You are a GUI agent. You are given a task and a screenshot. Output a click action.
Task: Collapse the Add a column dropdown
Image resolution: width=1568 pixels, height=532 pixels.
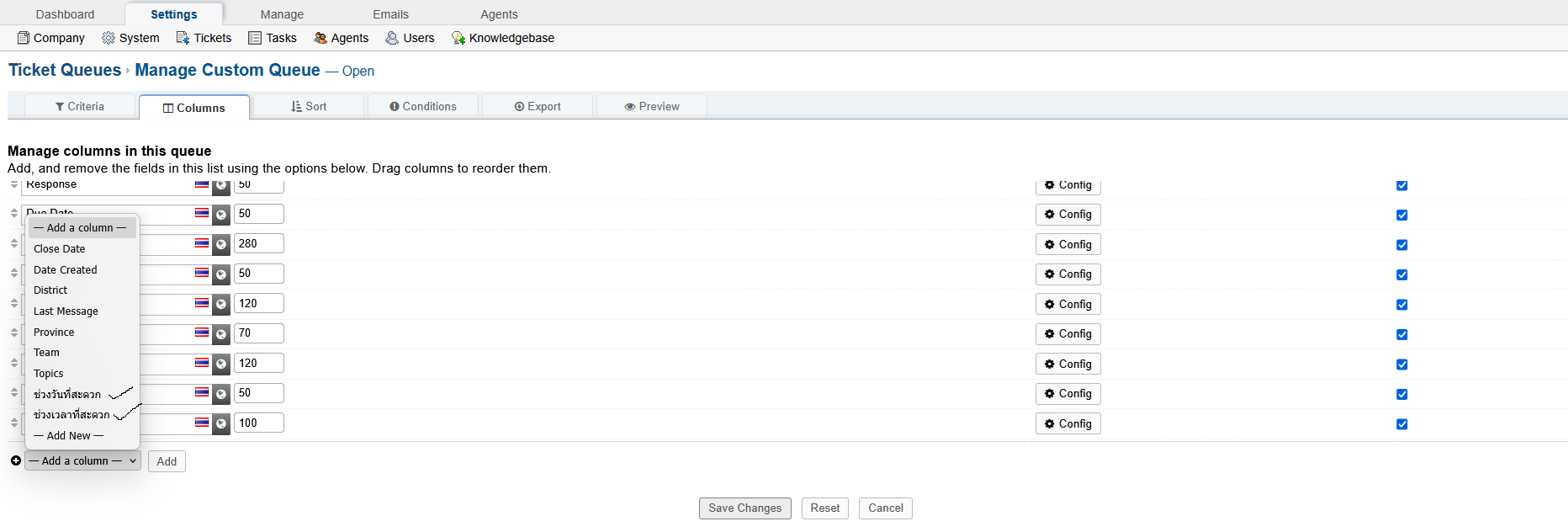point(82,461)
